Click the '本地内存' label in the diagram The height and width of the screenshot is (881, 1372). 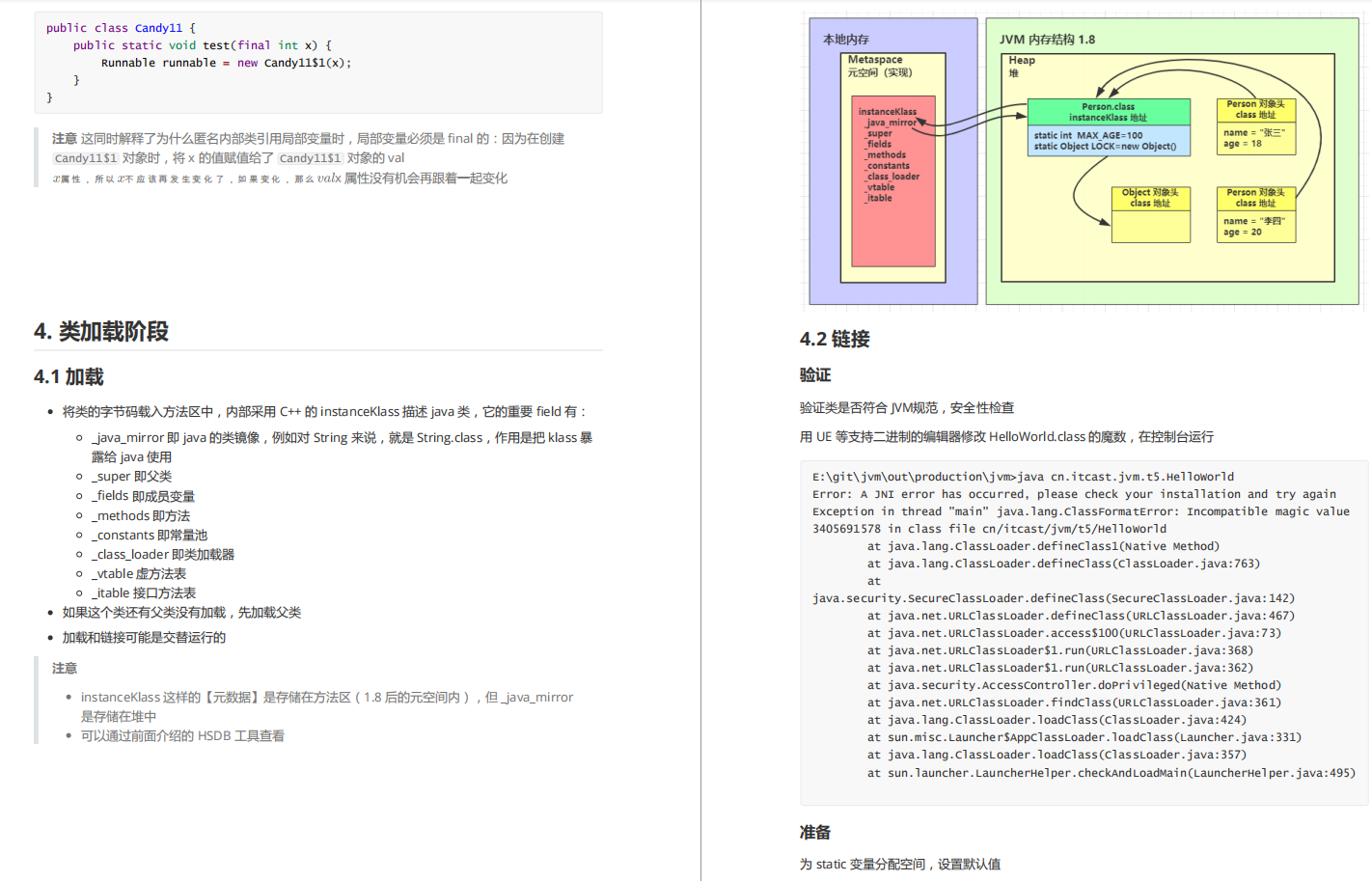pos(846,40)
